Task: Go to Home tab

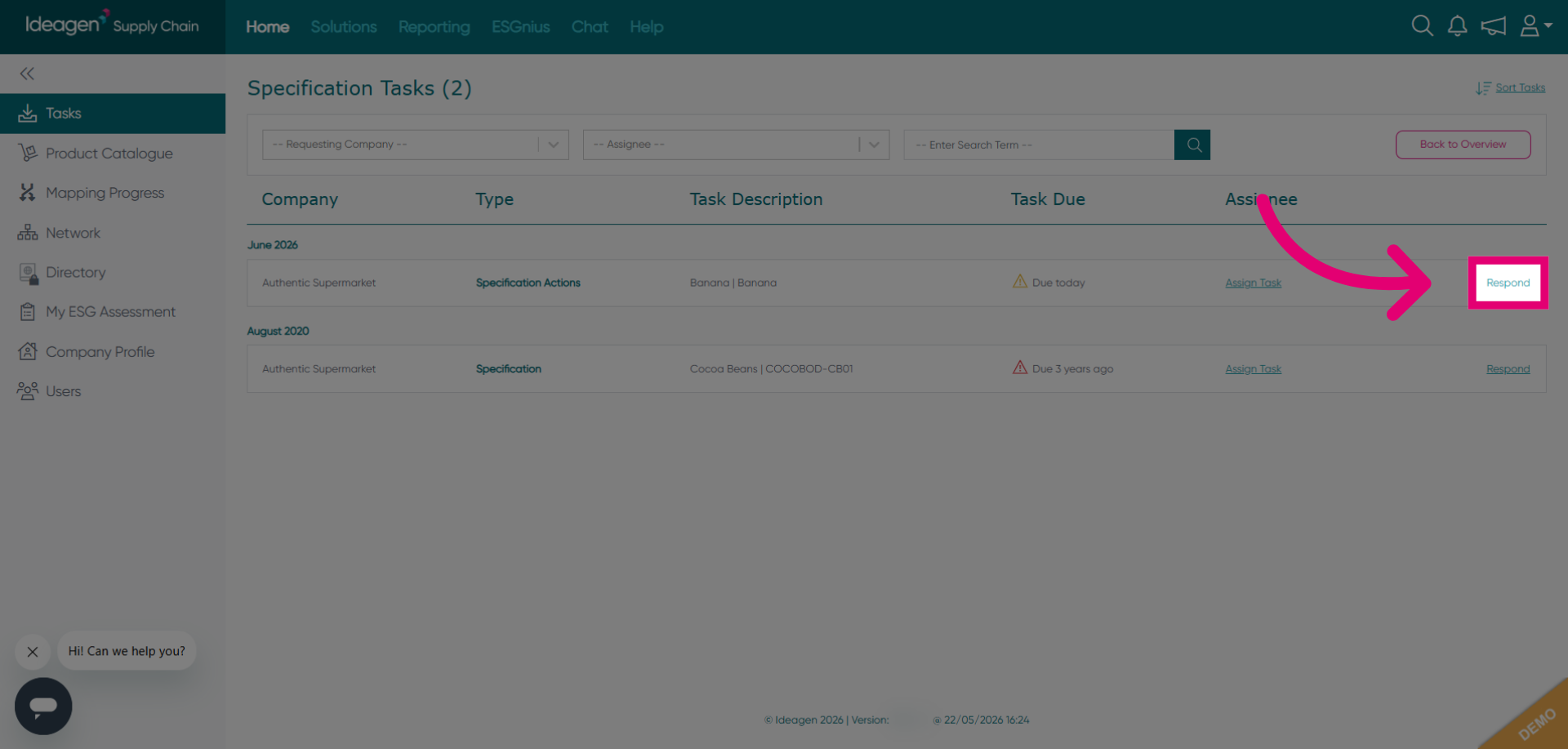Action: pos(268,27)
